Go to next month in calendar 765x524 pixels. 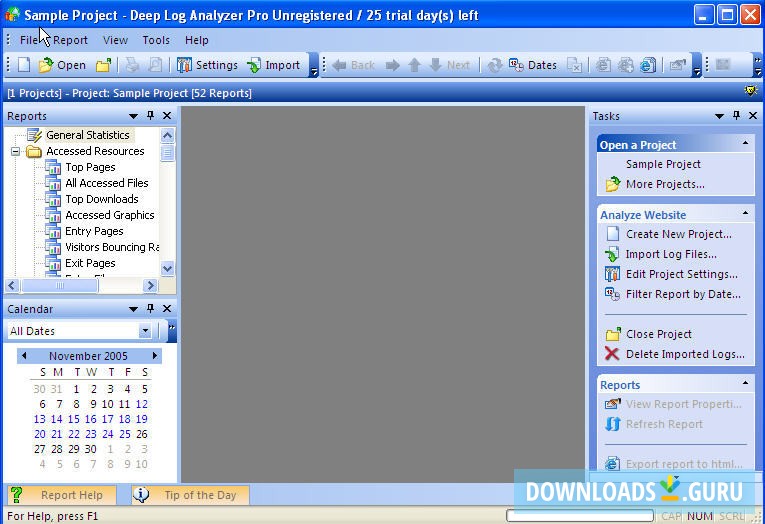pyautogui.click(x=155, y=355)
